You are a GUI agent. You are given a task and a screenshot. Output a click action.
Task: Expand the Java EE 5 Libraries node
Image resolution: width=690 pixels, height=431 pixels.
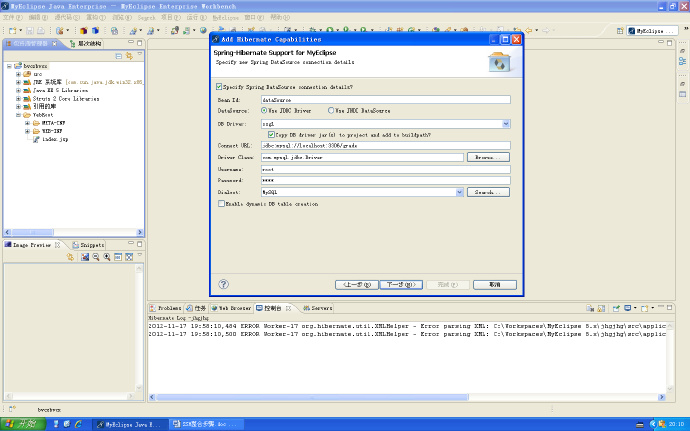(x=18, y=90)
